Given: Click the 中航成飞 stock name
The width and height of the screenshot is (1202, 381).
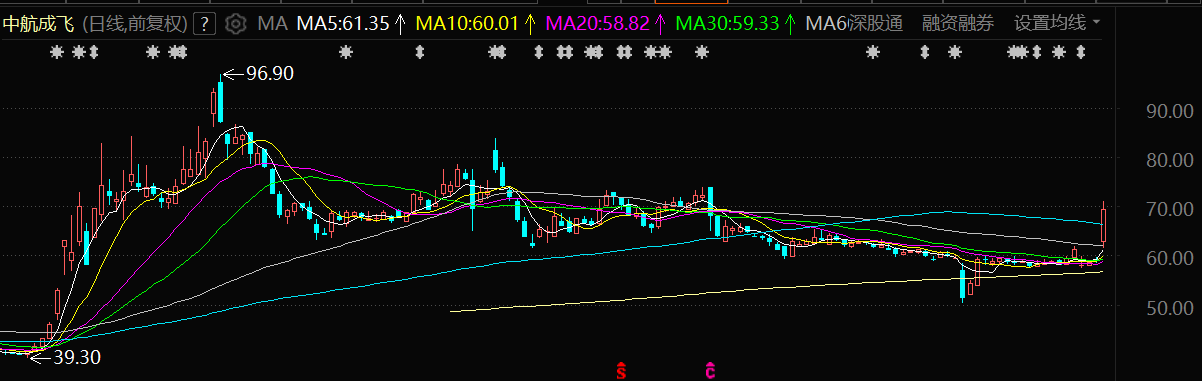Looking at the screenshot, I should [x=38, y=23].
